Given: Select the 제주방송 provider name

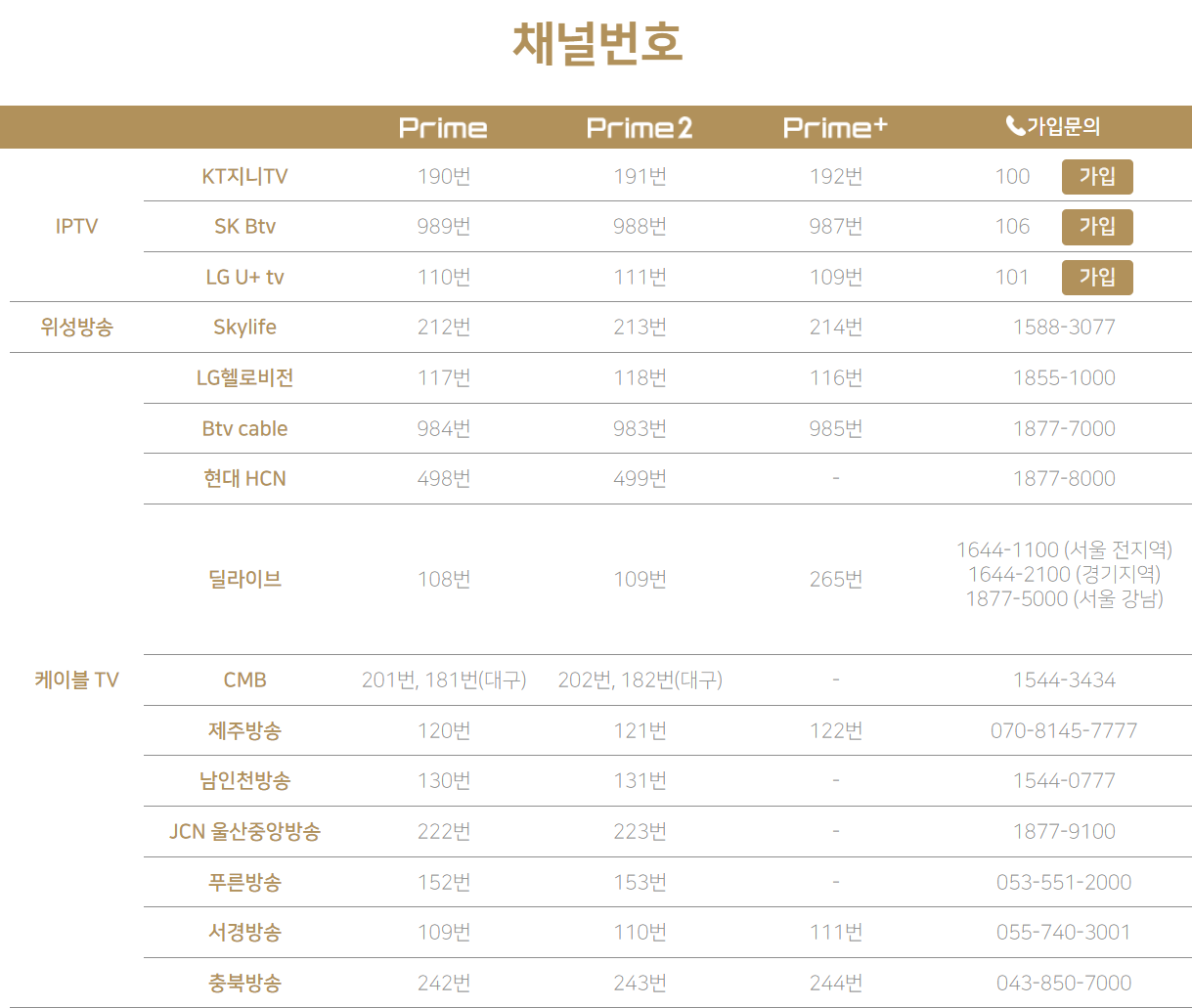Looking at the screenshot, I should point(244,731).
